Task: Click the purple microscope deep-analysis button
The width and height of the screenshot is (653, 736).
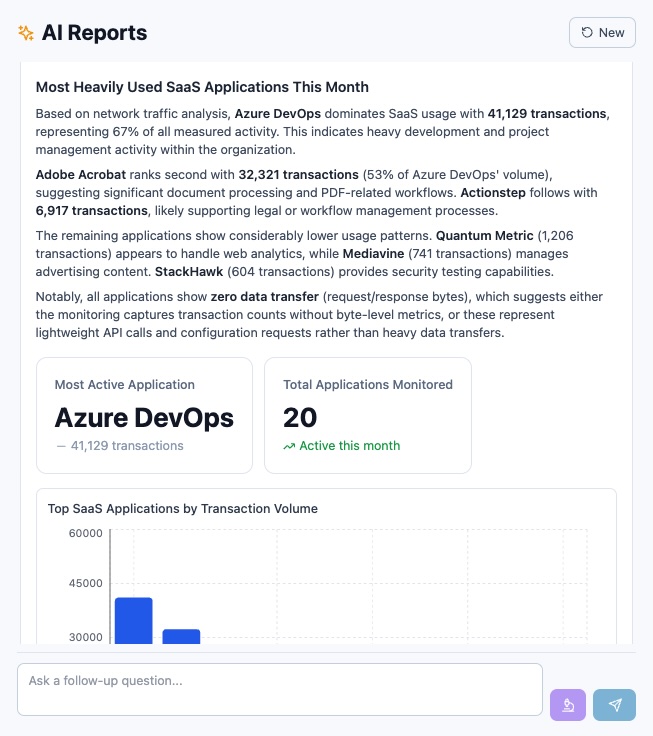Action: 568,705
